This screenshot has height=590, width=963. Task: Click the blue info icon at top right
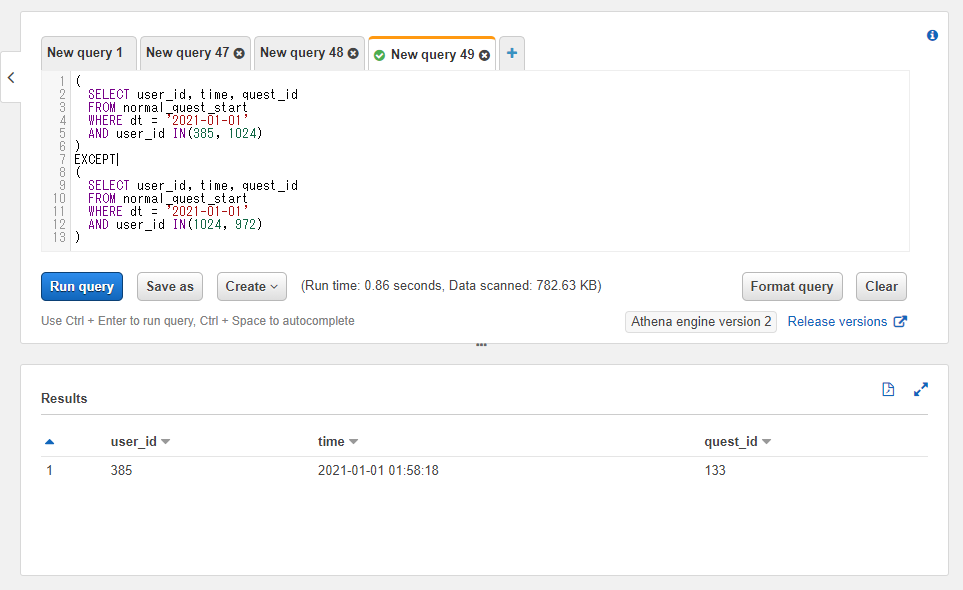(932, 36)
